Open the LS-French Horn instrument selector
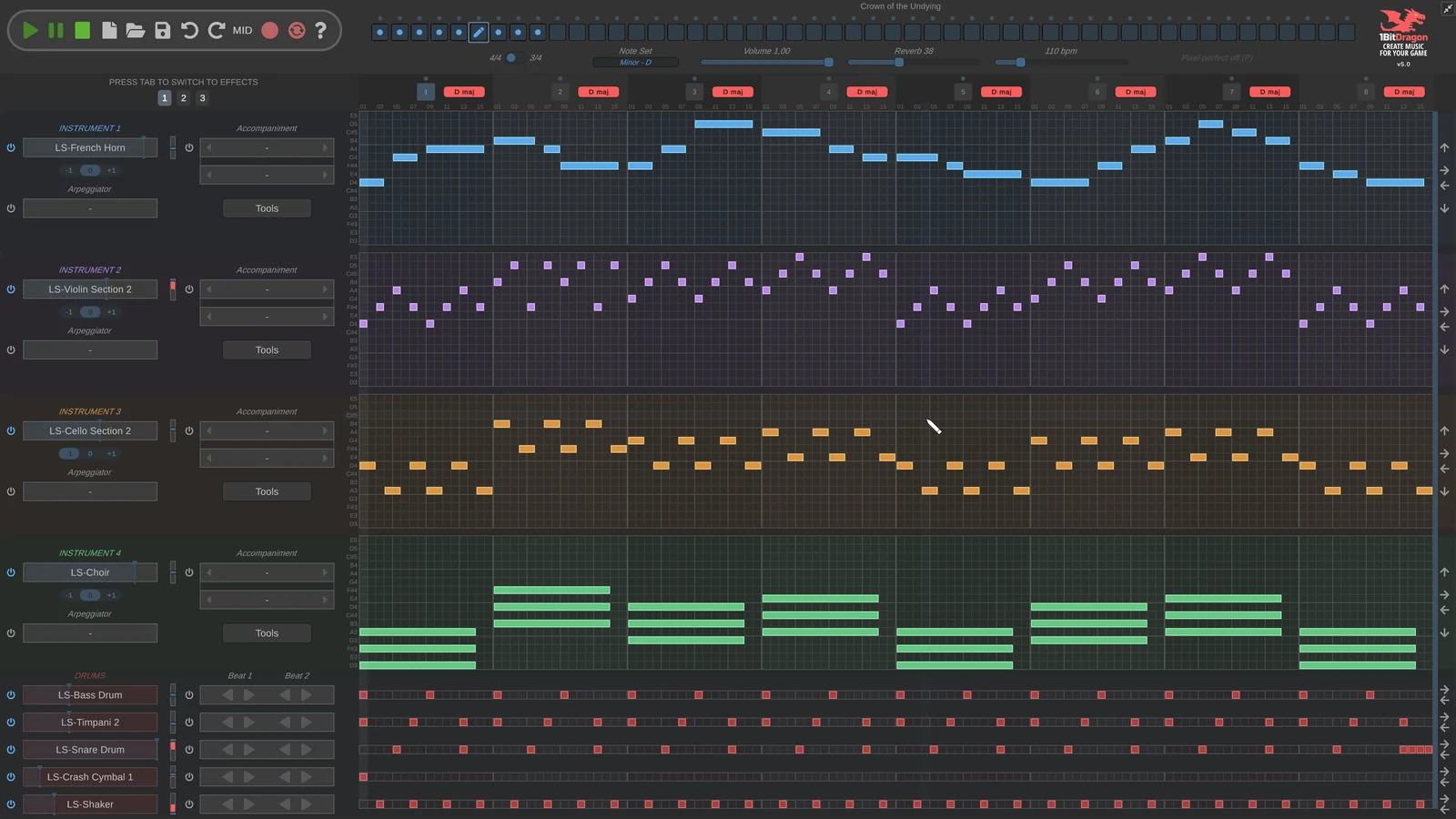Screen dimensions: 1456x819 (90, 147)
